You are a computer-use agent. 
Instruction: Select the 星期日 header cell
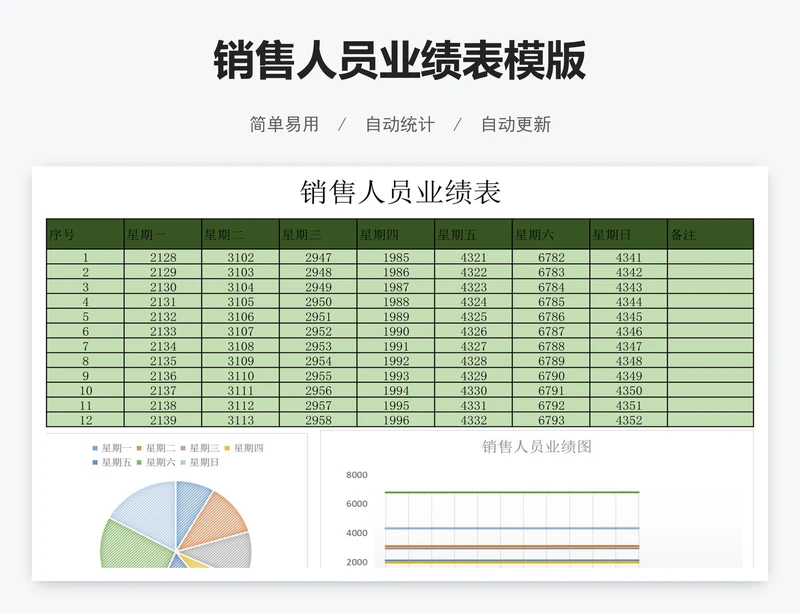629,234
